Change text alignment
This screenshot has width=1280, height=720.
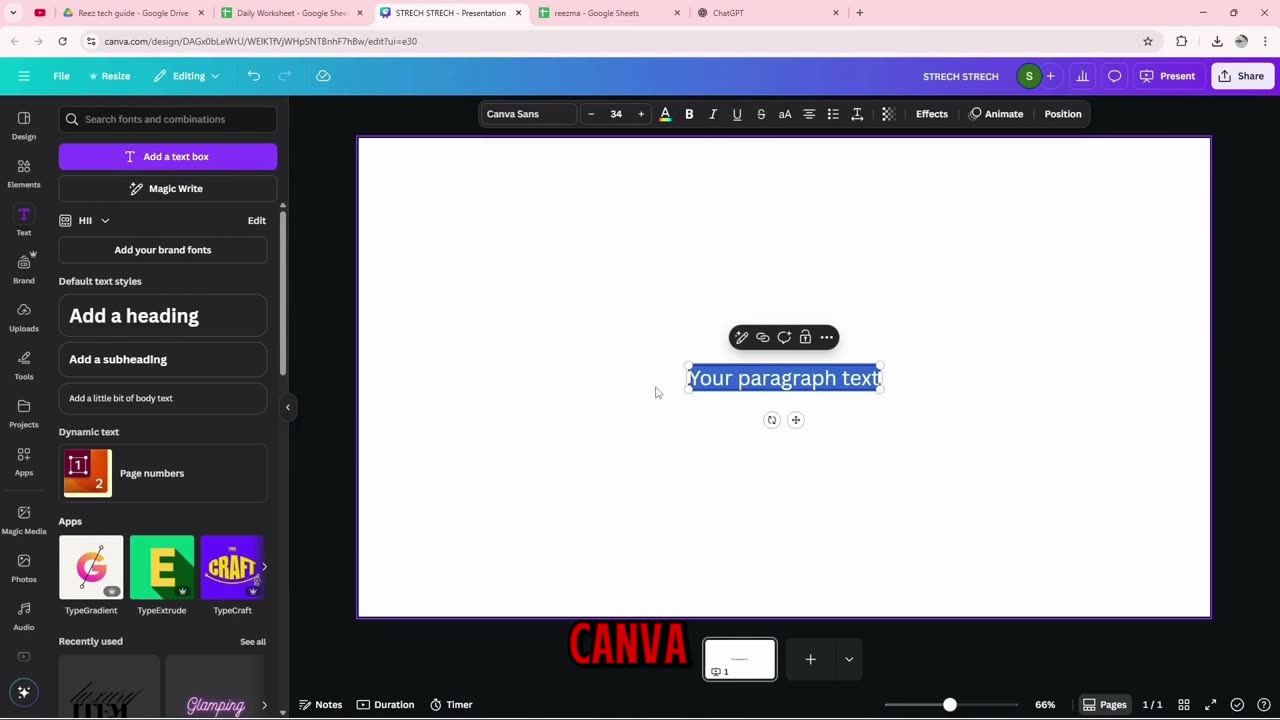[809, 114]
